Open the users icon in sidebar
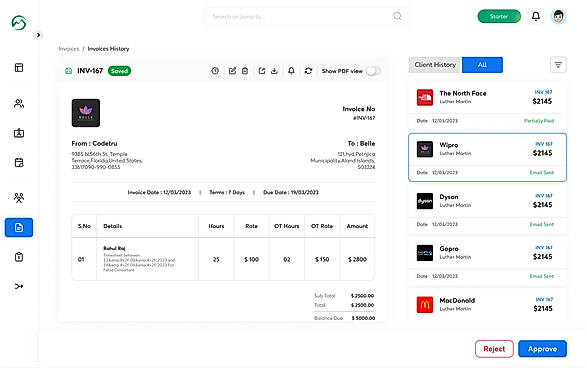 tap(19, 103)
